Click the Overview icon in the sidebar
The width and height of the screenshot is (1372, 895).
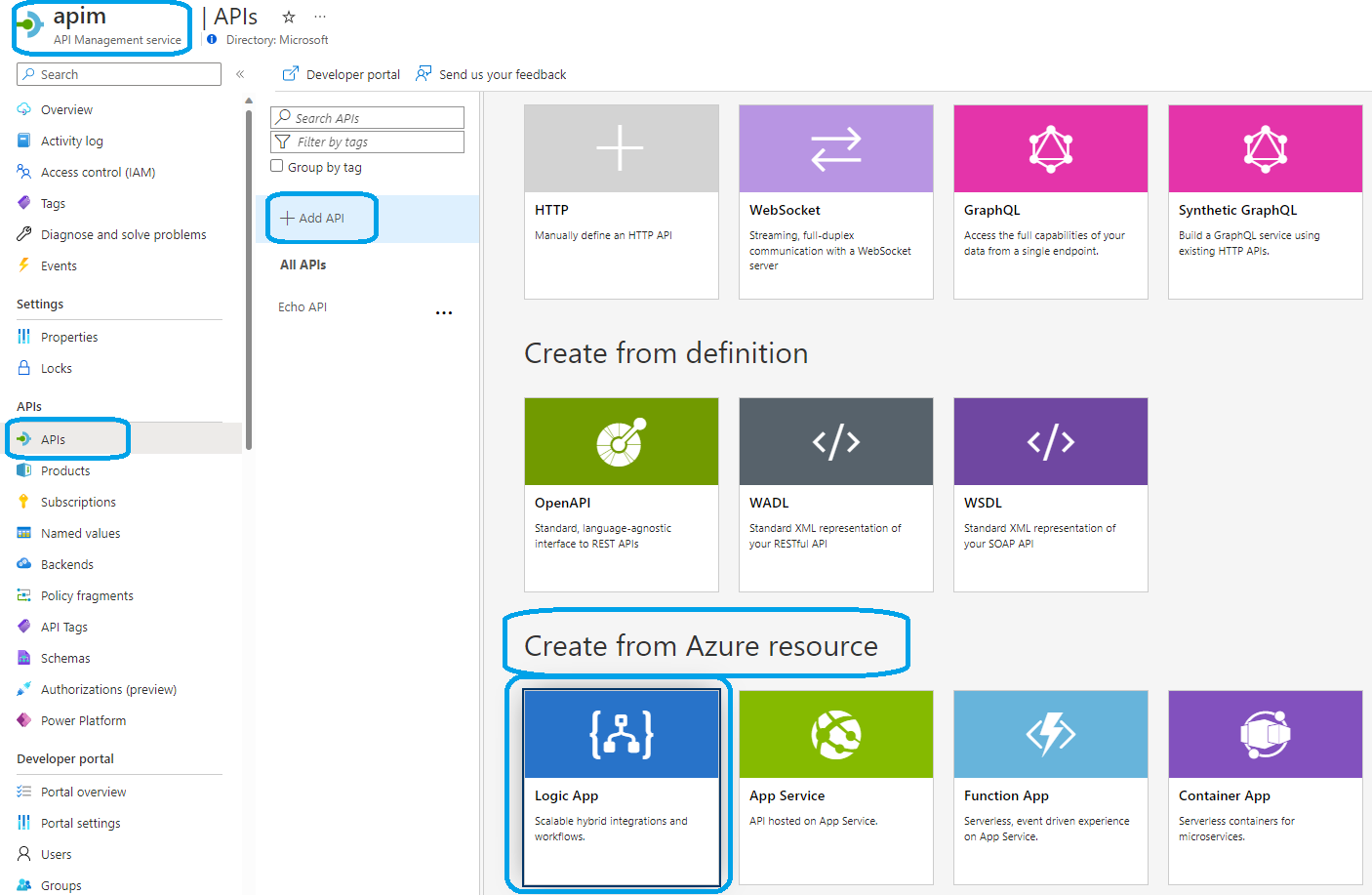click(24, 109)
